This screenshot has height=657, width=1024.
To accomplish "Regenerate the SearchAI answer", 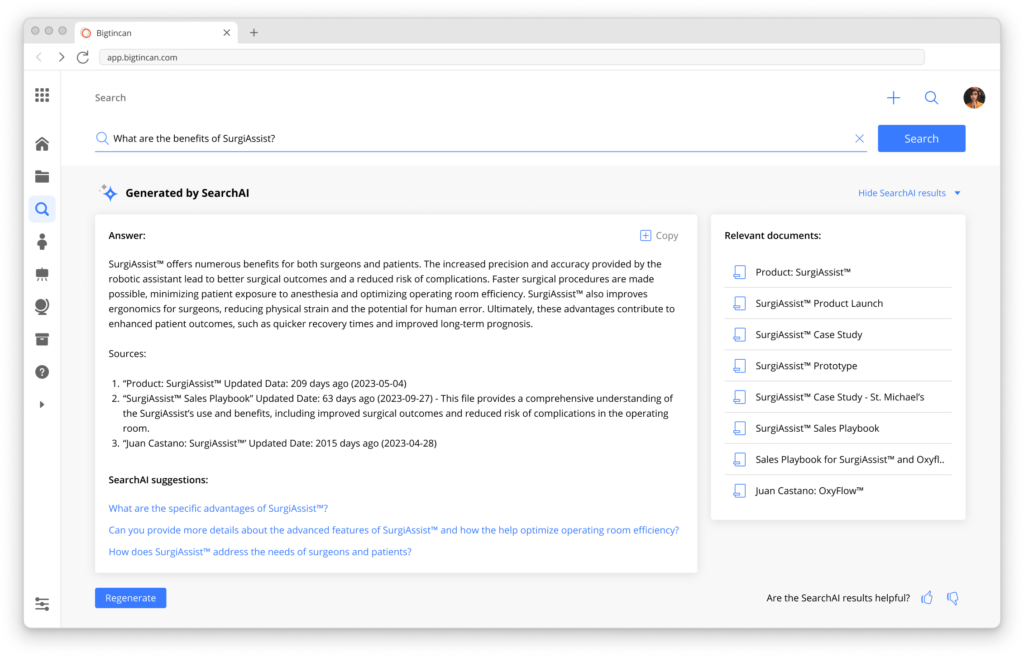I will [x=131, y=598].
